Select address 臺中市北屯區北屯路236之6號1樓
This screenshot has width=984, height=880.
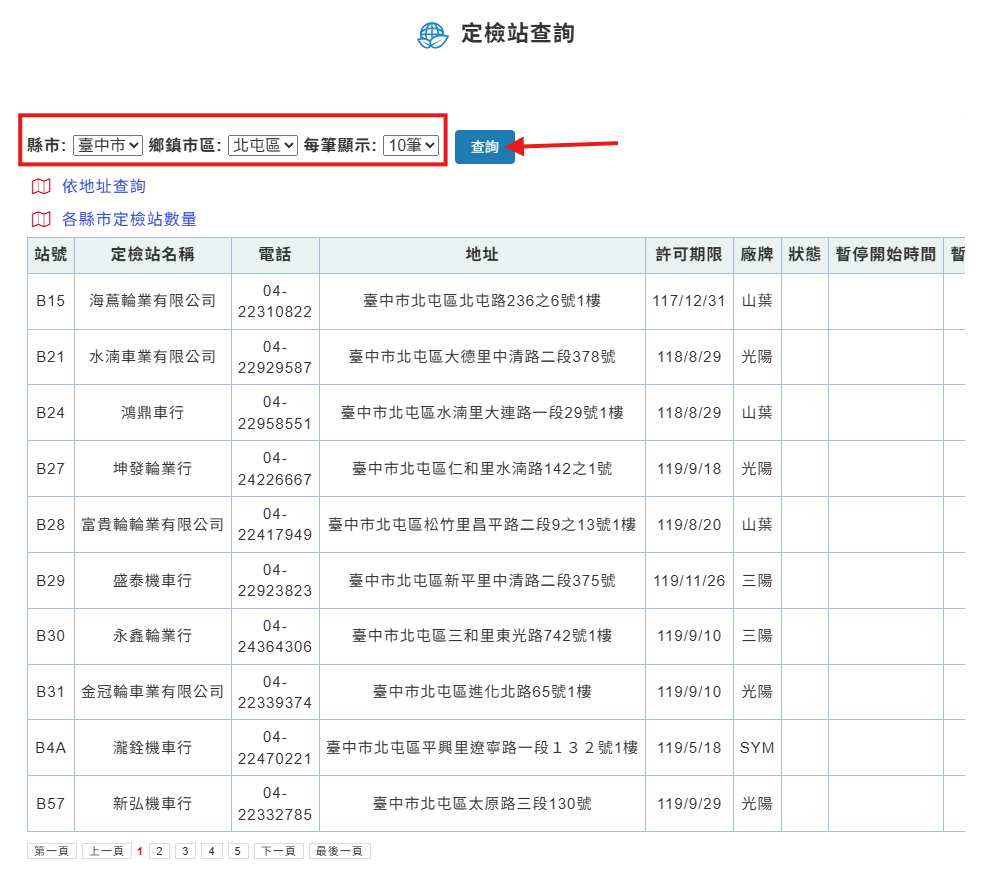(482, 301)
